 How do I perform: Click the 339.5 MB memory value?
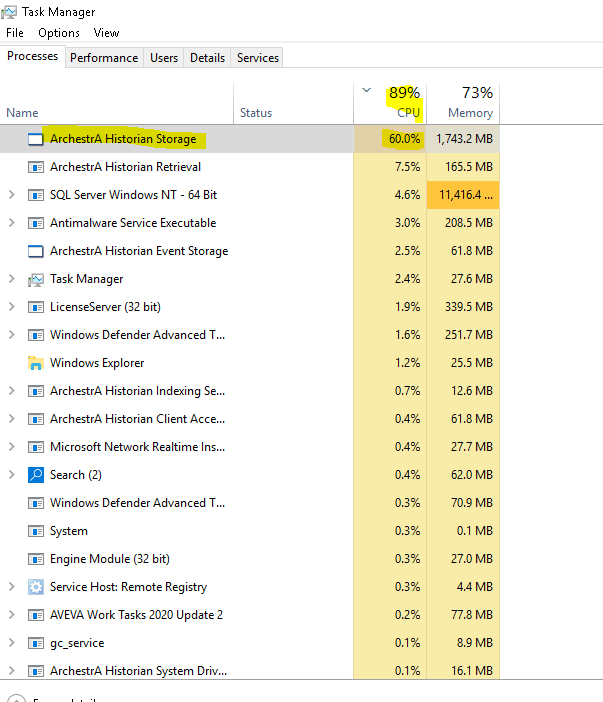pos(469,307)
